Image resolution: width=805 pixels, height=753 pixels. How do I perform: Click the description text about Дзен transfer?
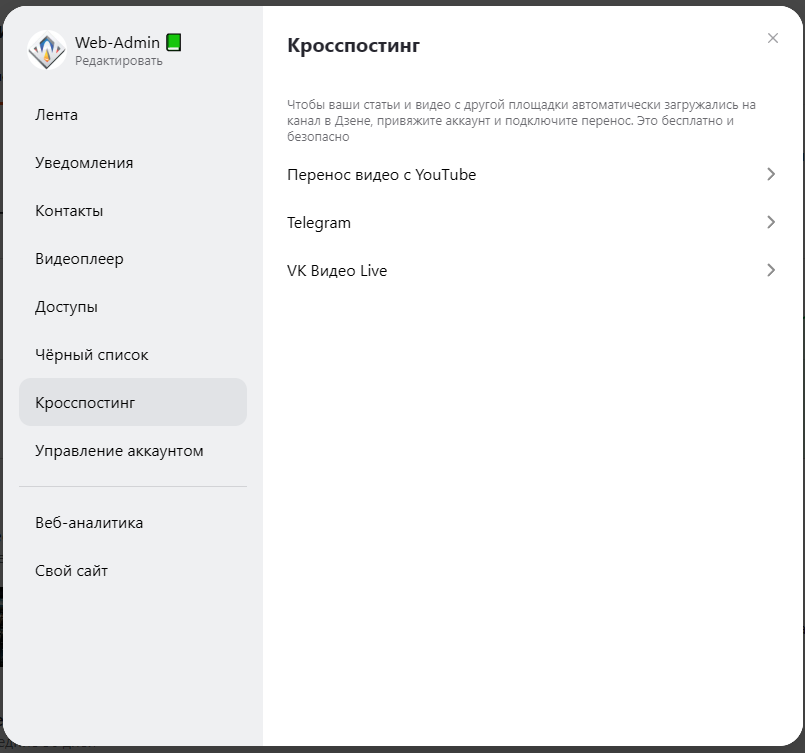tap(521, 121)
